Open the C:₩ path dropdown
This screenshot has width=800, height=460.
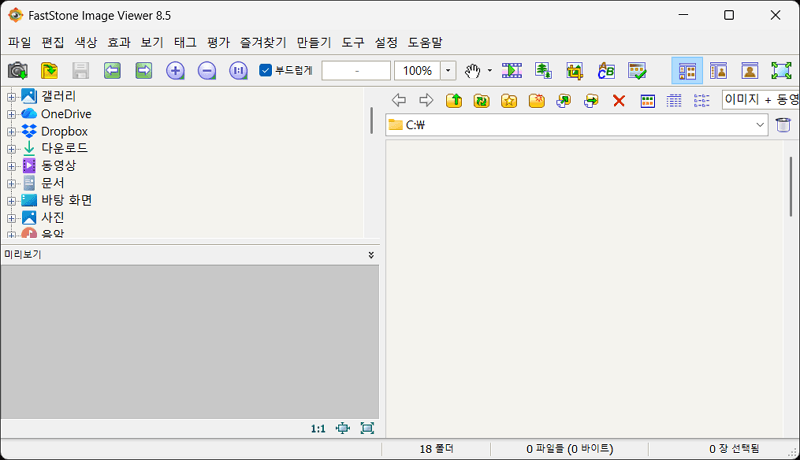coord(760,124)
